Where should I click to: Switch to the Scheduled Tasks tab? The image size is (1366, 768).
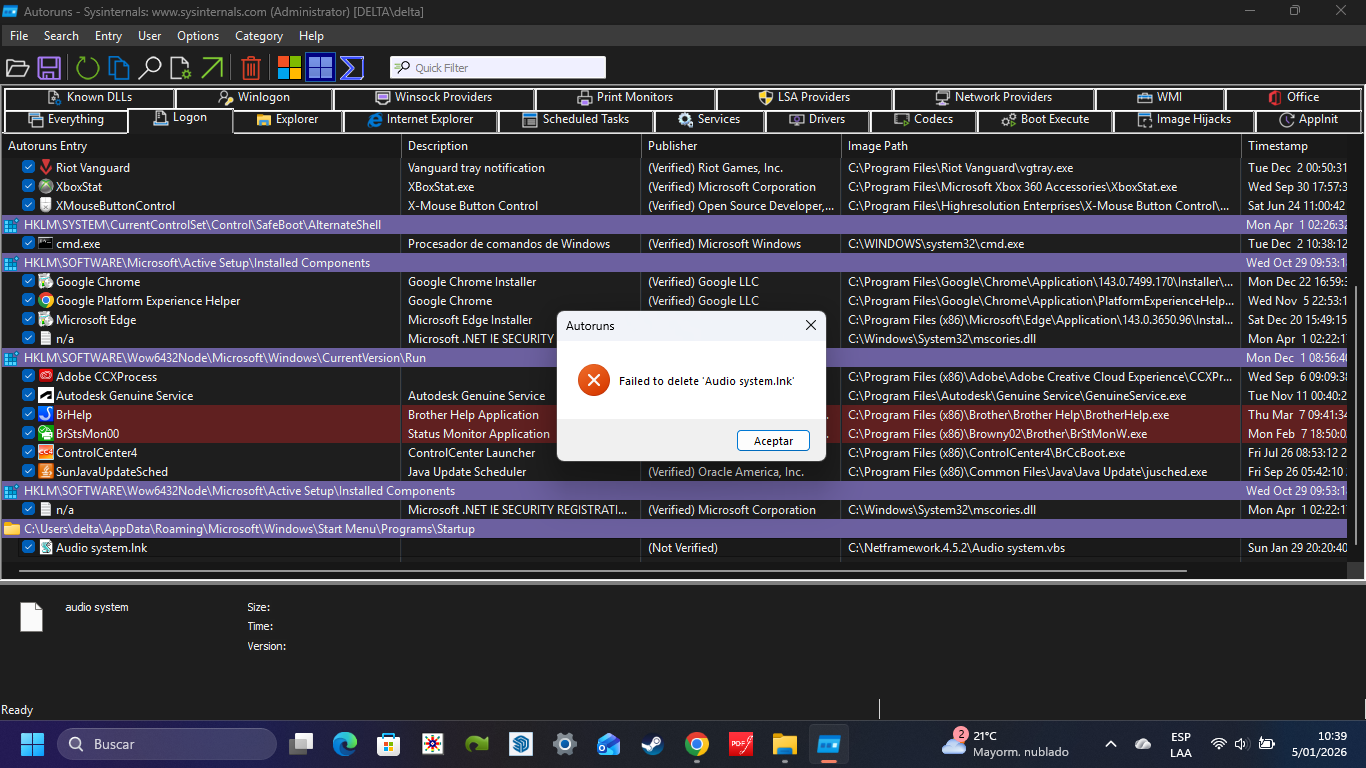click(x=577, y=120)
